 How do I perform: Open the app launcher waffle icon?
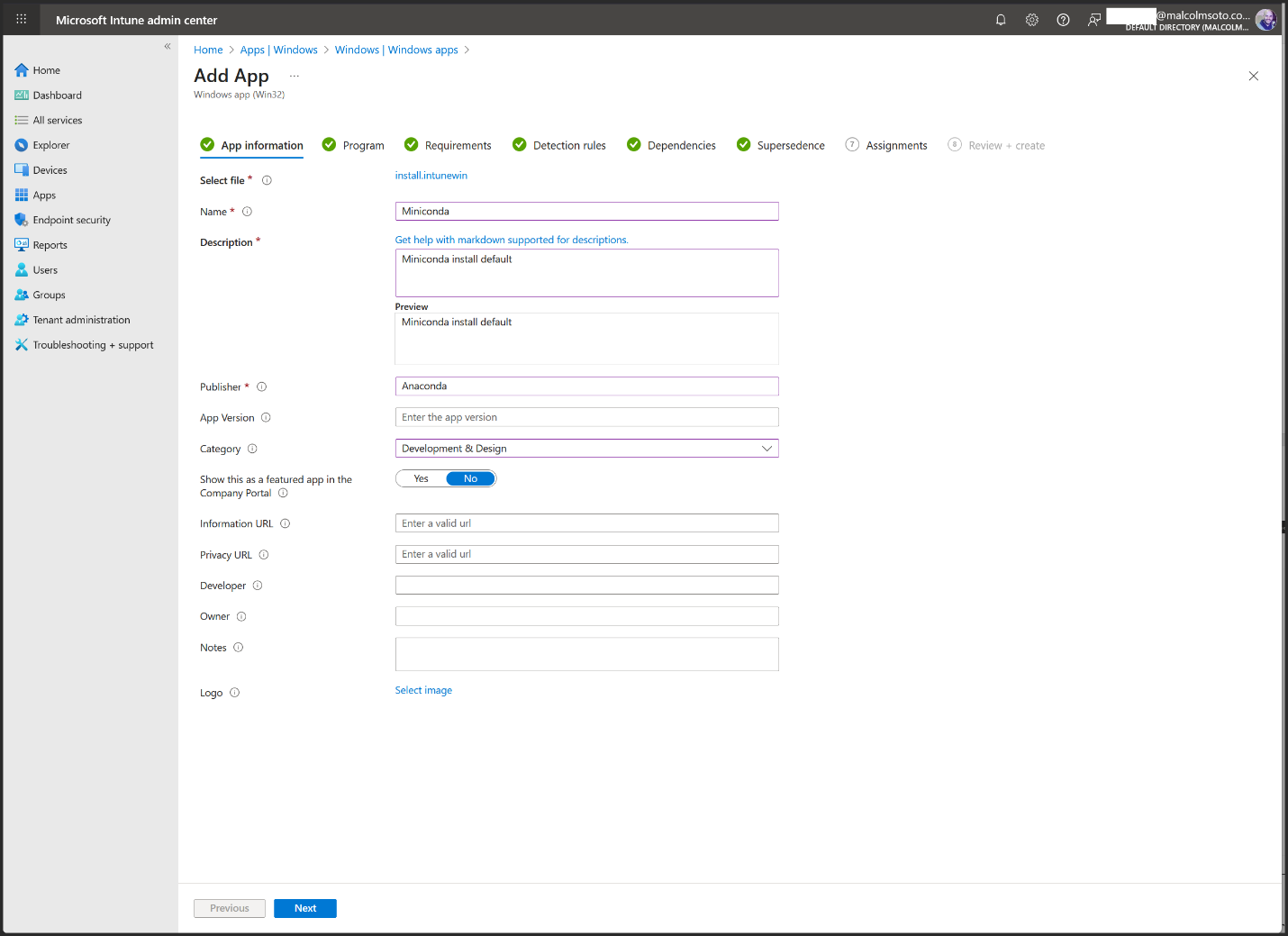[x=22, y=19]
